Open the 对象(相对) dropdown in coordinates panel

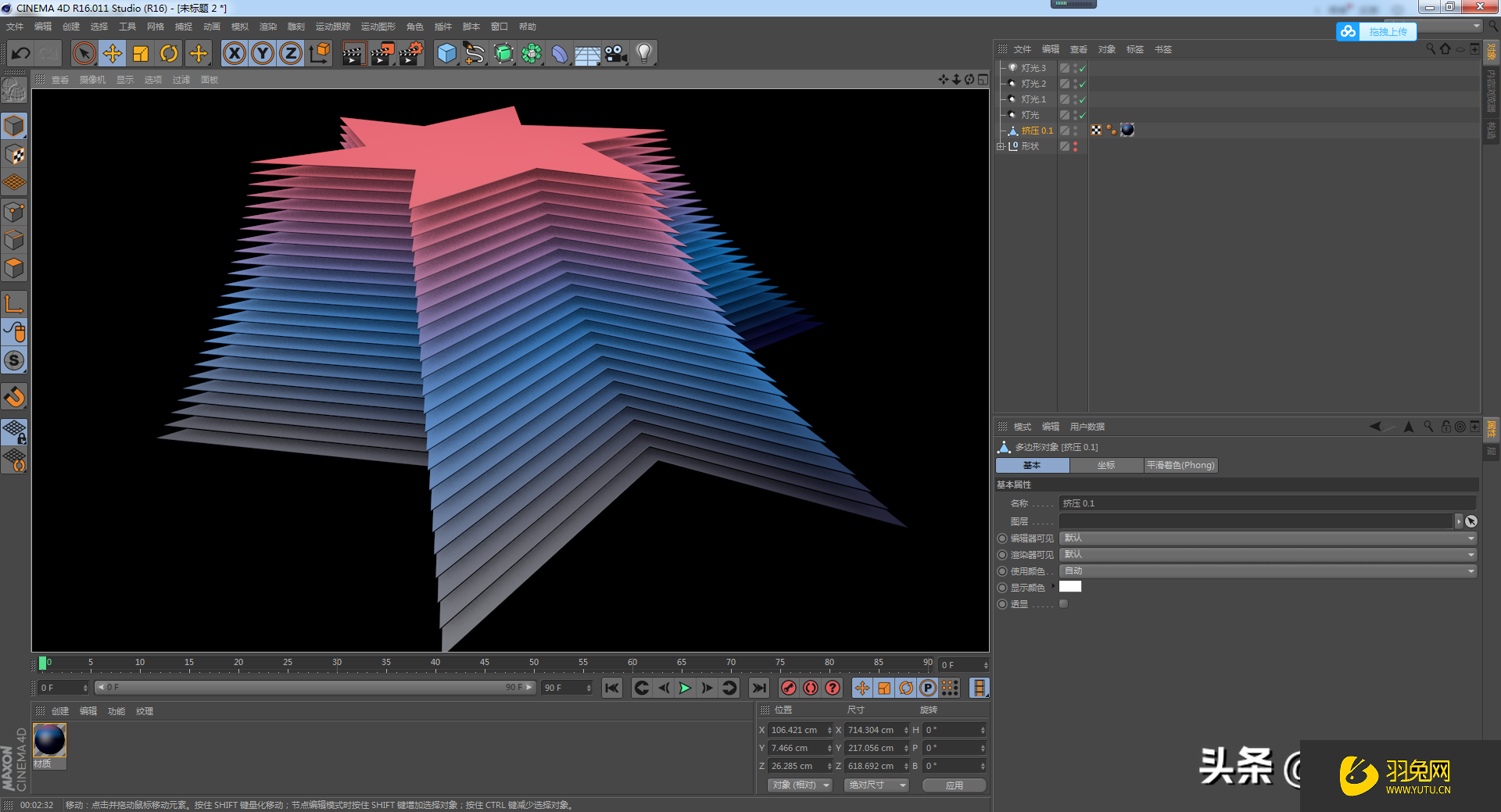(x=798, y=785)
